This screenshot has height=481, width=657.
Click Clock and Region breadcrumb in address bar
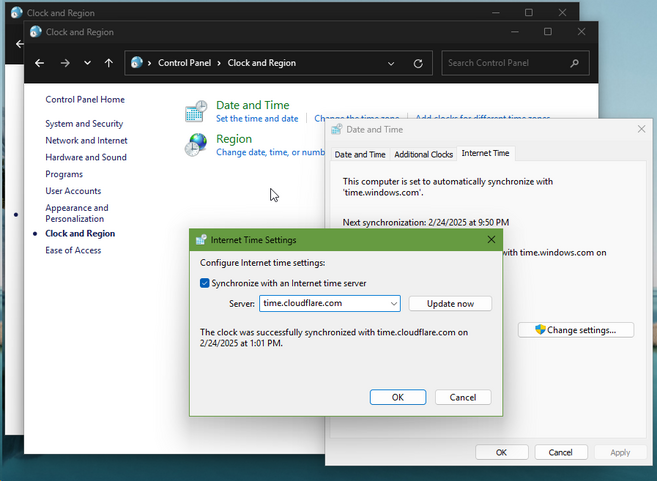(261, 63)
